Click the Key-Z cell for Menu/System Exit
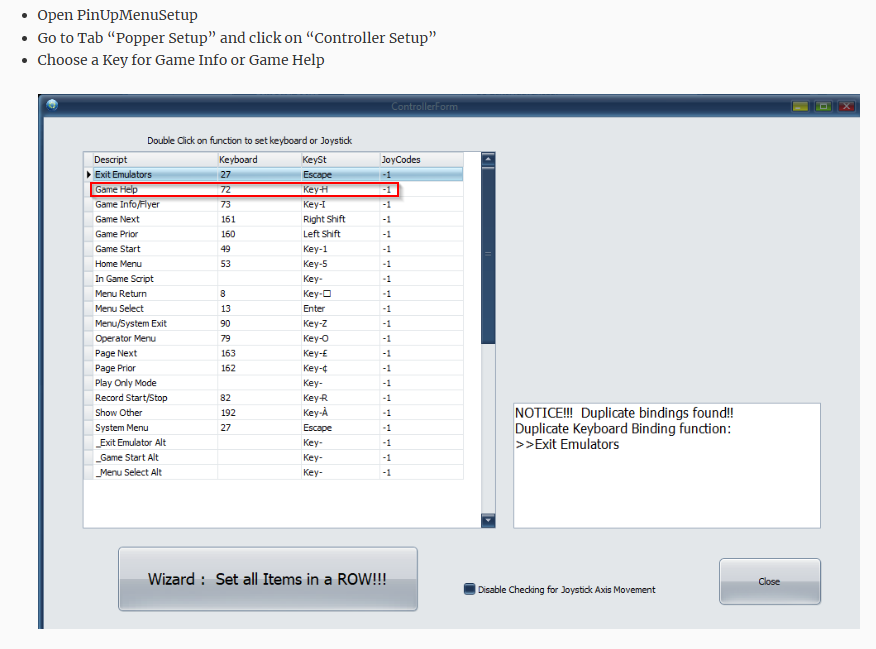Screen dimensions: 876x649 point(341,323)
